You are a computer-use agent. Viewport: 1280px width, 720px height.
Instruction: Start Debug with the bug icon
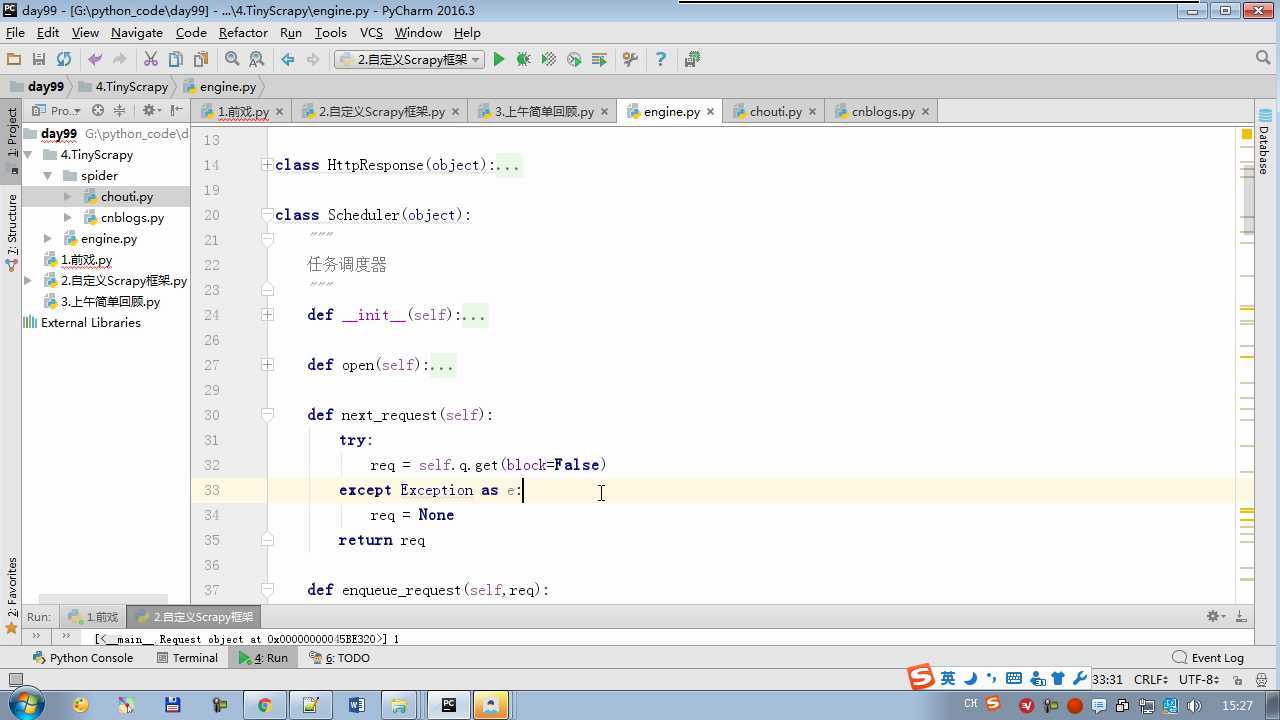(x=523, y=60)
